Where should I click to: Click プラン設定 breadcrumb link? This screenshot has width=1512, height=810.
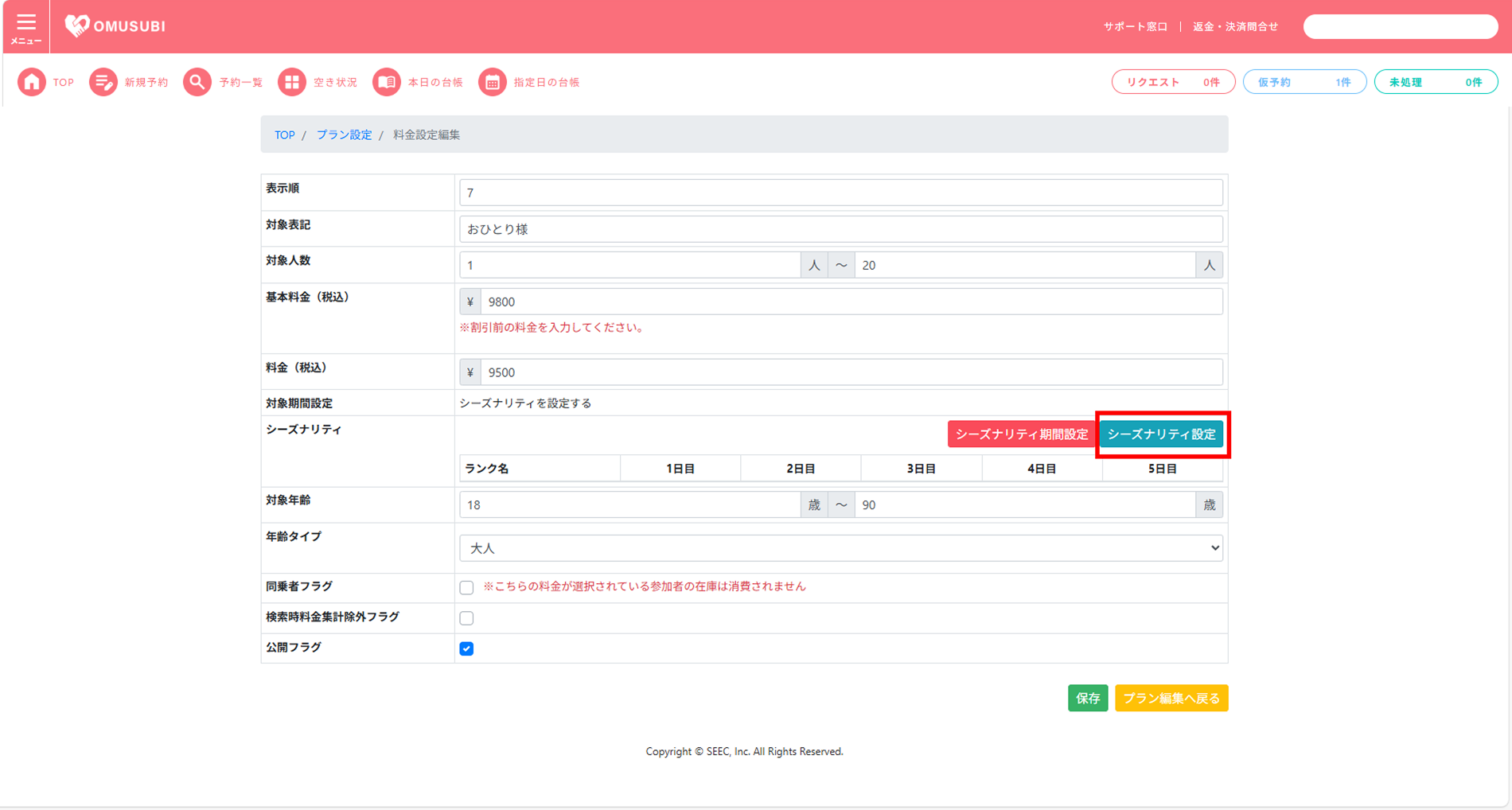pos(345,135)
